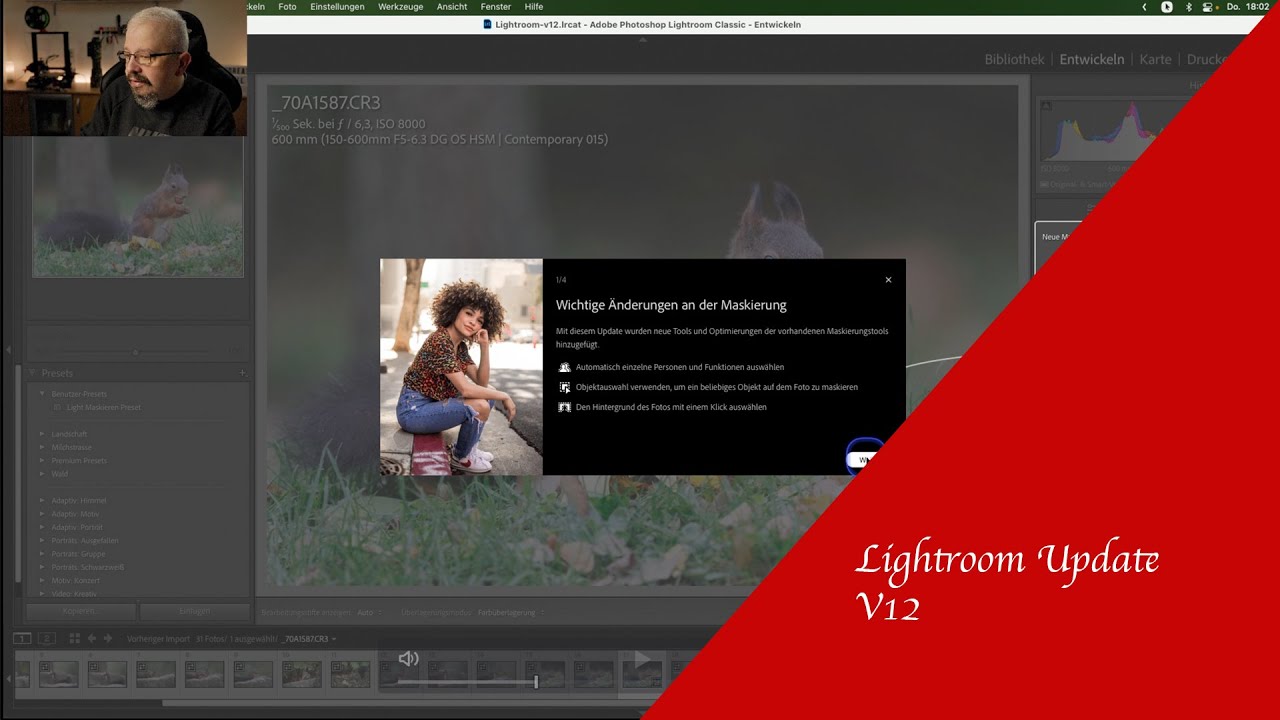
Task: Expand Adaptiv: Motiv preset group
Action: (42, 514)
